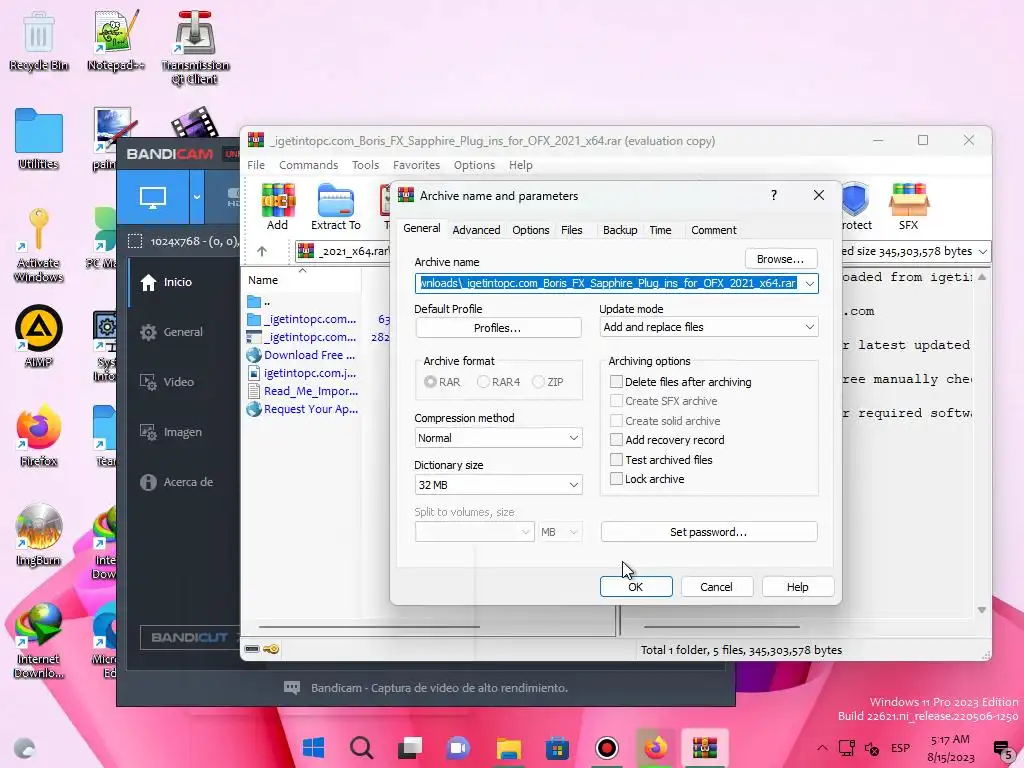This screenshot has width=1024, height=768.
Task: Click the Name column header in WinRAR
Action: coord(263,280)
